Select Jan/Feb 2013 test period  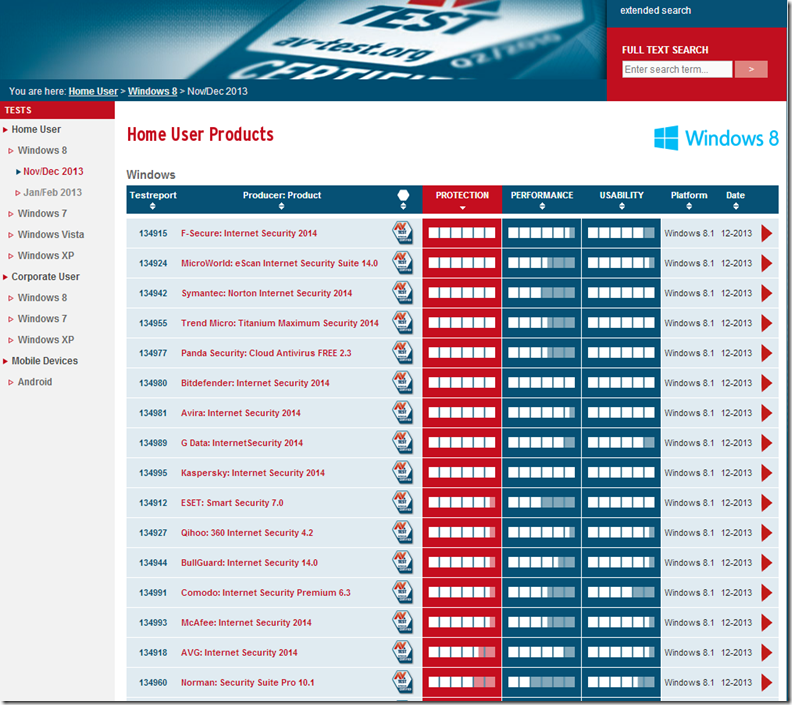point(52,192)
